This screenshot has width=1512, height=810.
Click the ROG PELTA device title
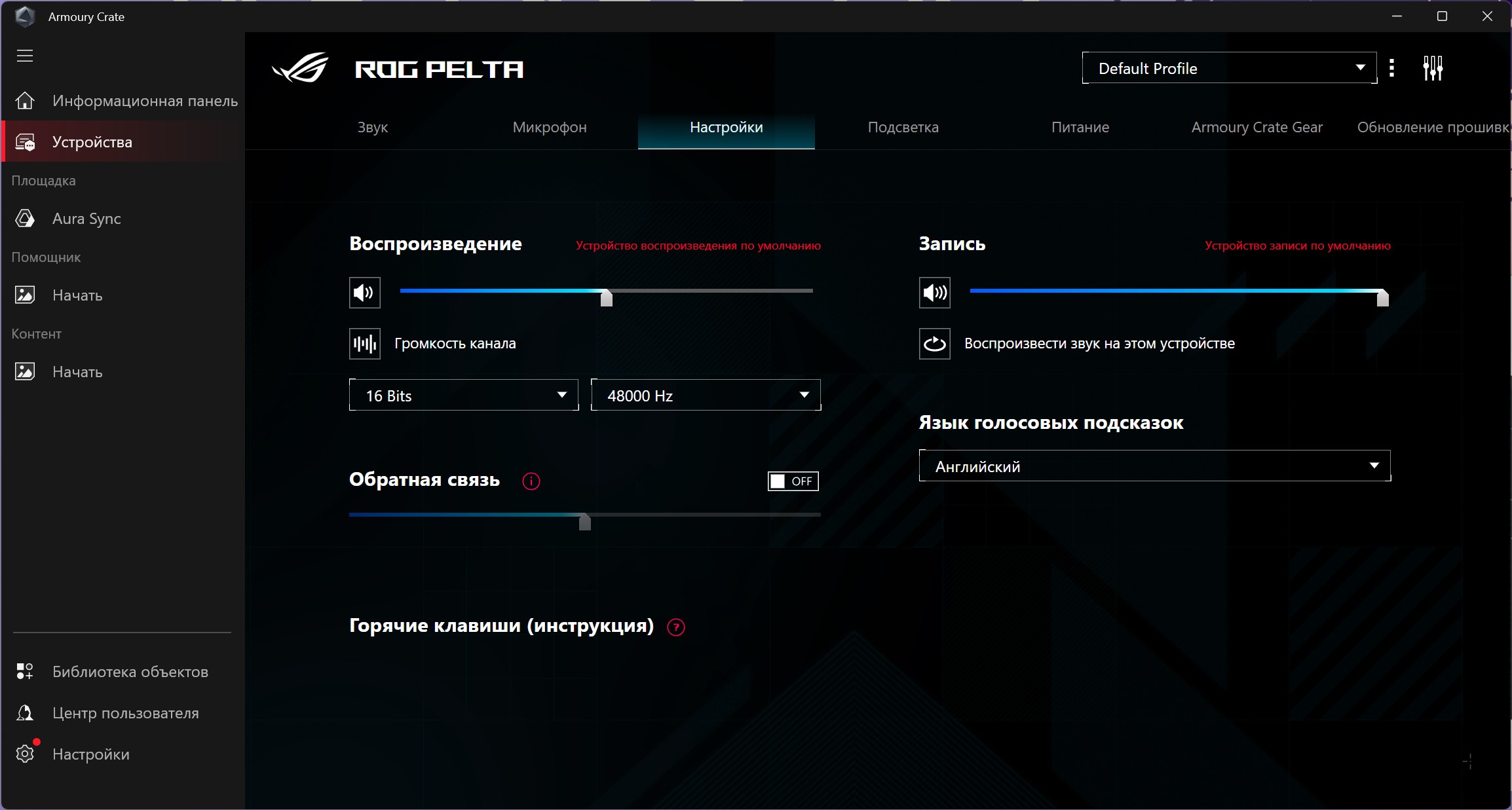pos(439,69)
